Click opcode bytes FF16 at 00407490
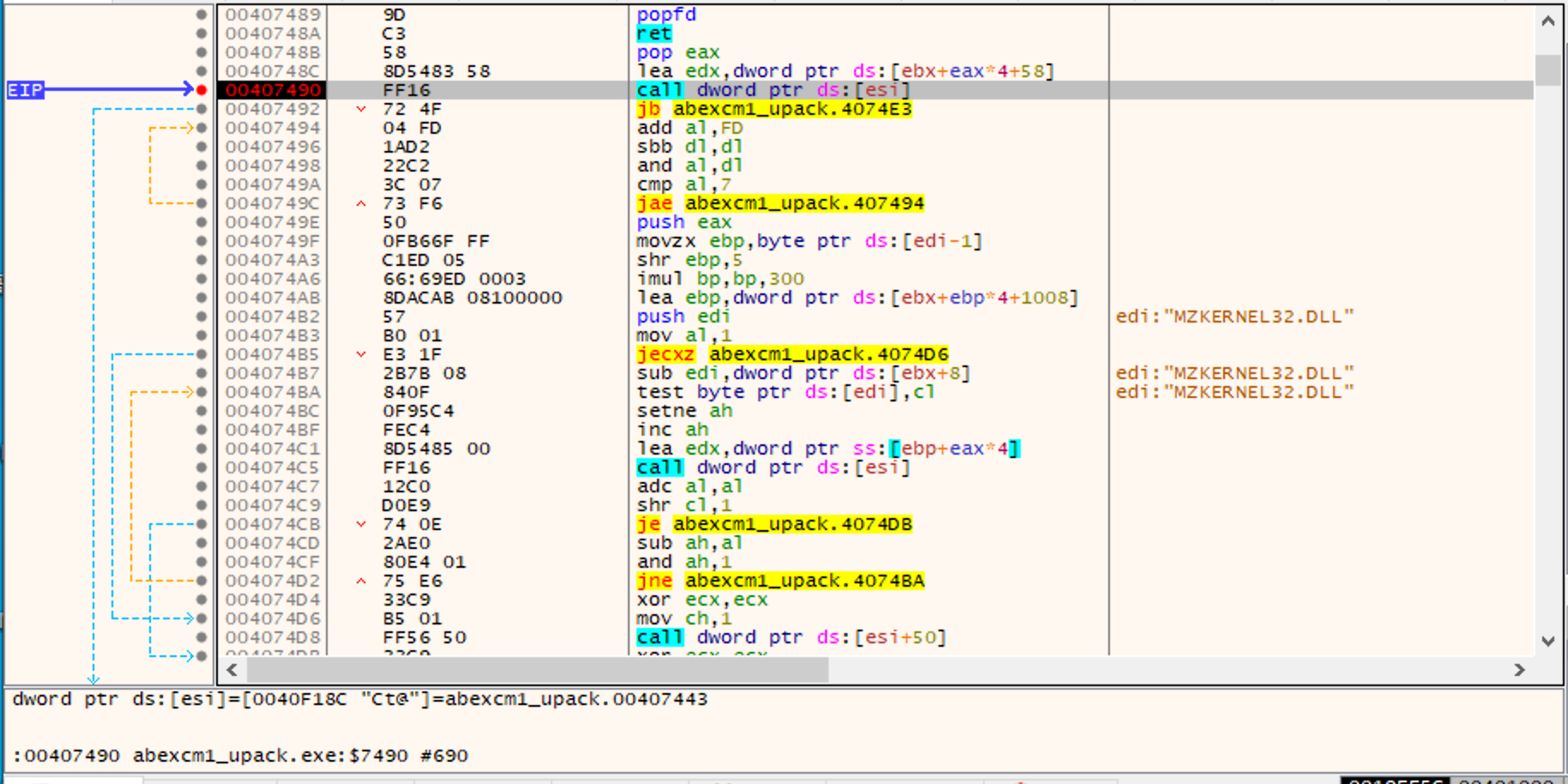Viewport: 1568px width, 784px height. point(406,90)
